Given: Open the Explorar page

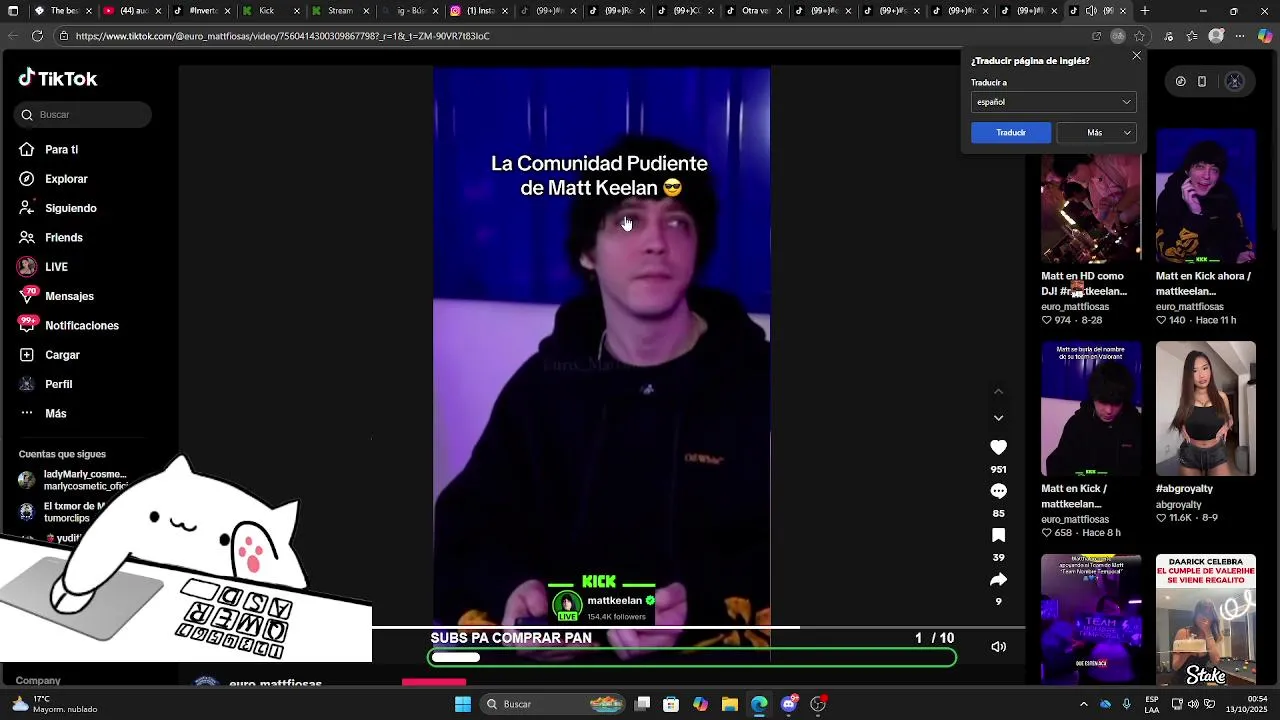Looking at the screenshot, I should 66,179.
